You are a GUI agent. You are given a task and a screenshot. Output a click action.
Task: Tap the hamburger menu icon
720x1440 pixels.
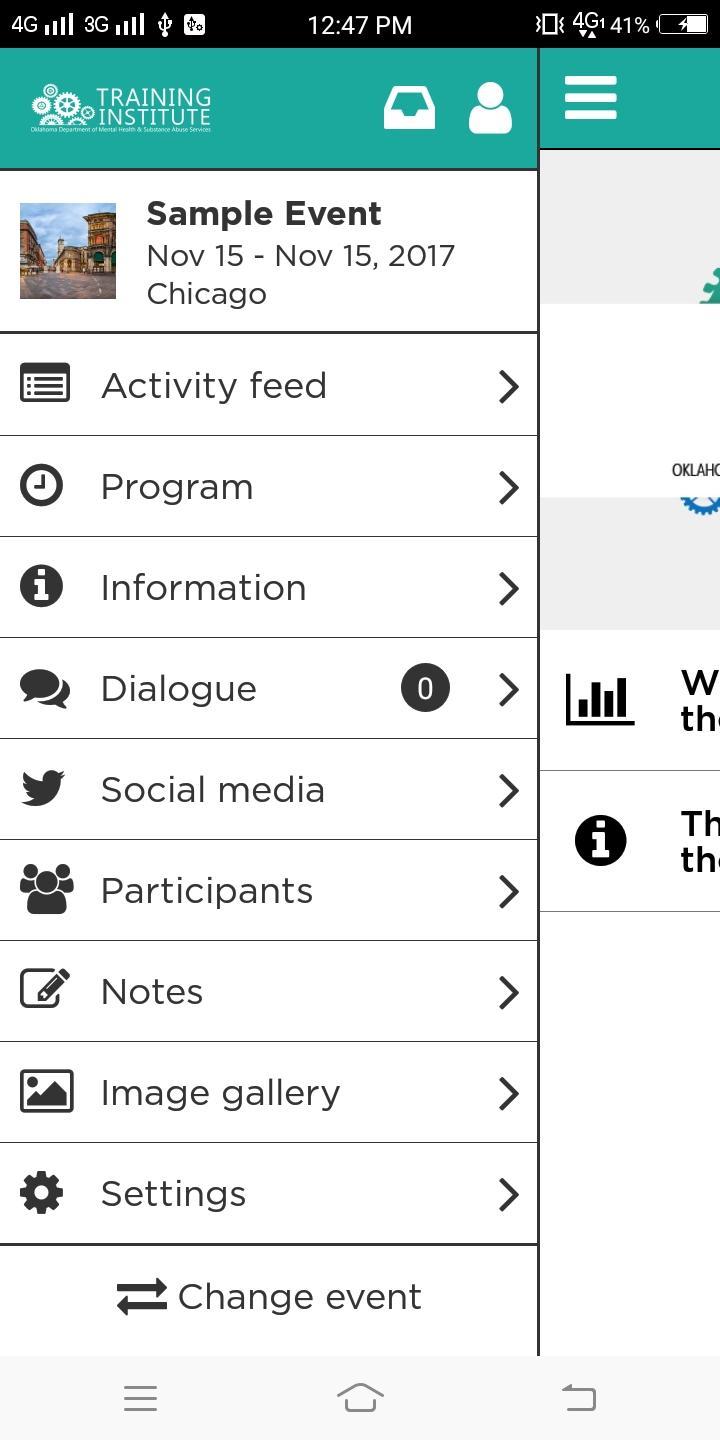point(590,98)
